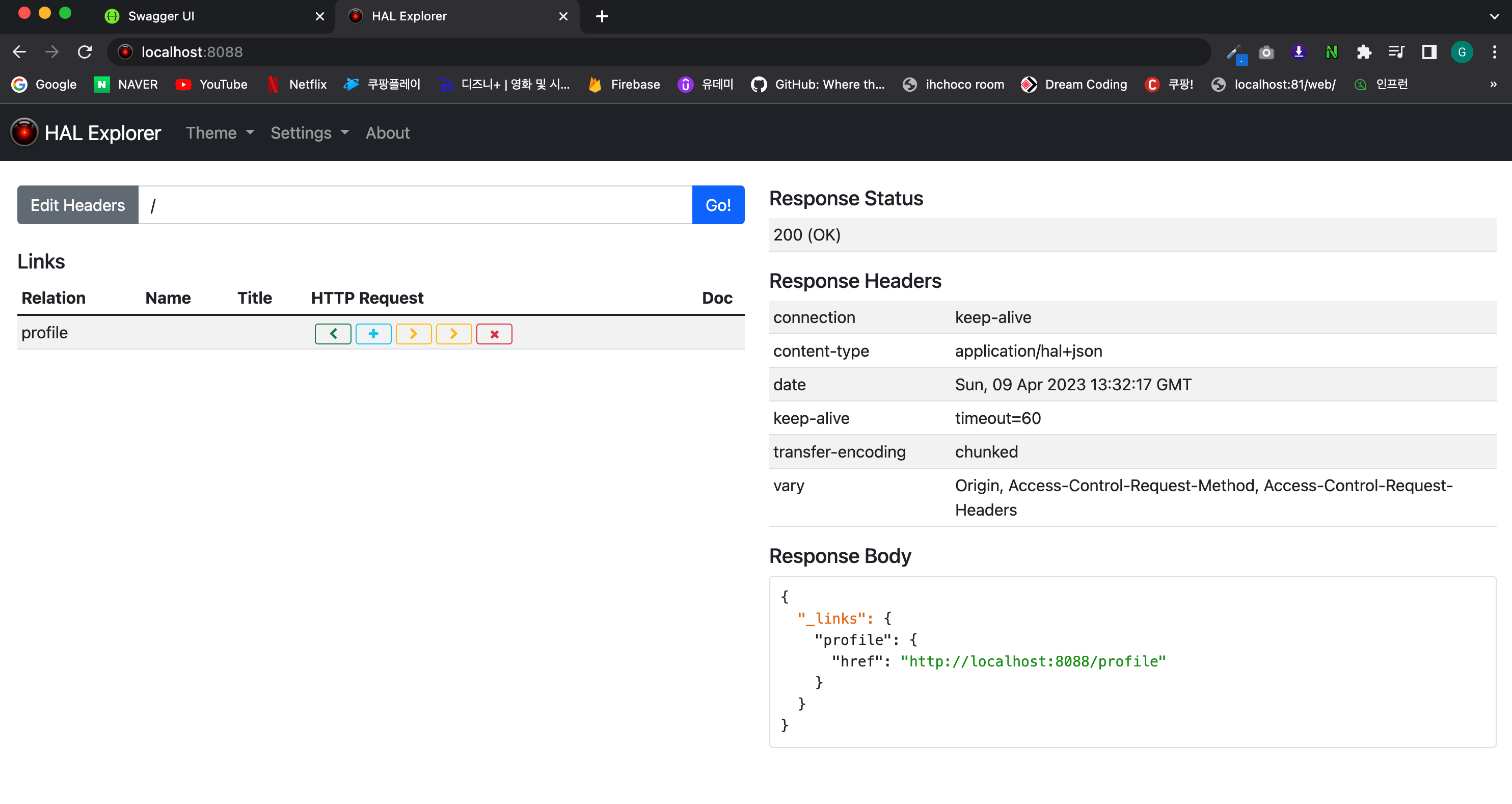Click the localhost:8088 address bar
The width and height of the screenshot is (1512, 804).
point(659,52)
